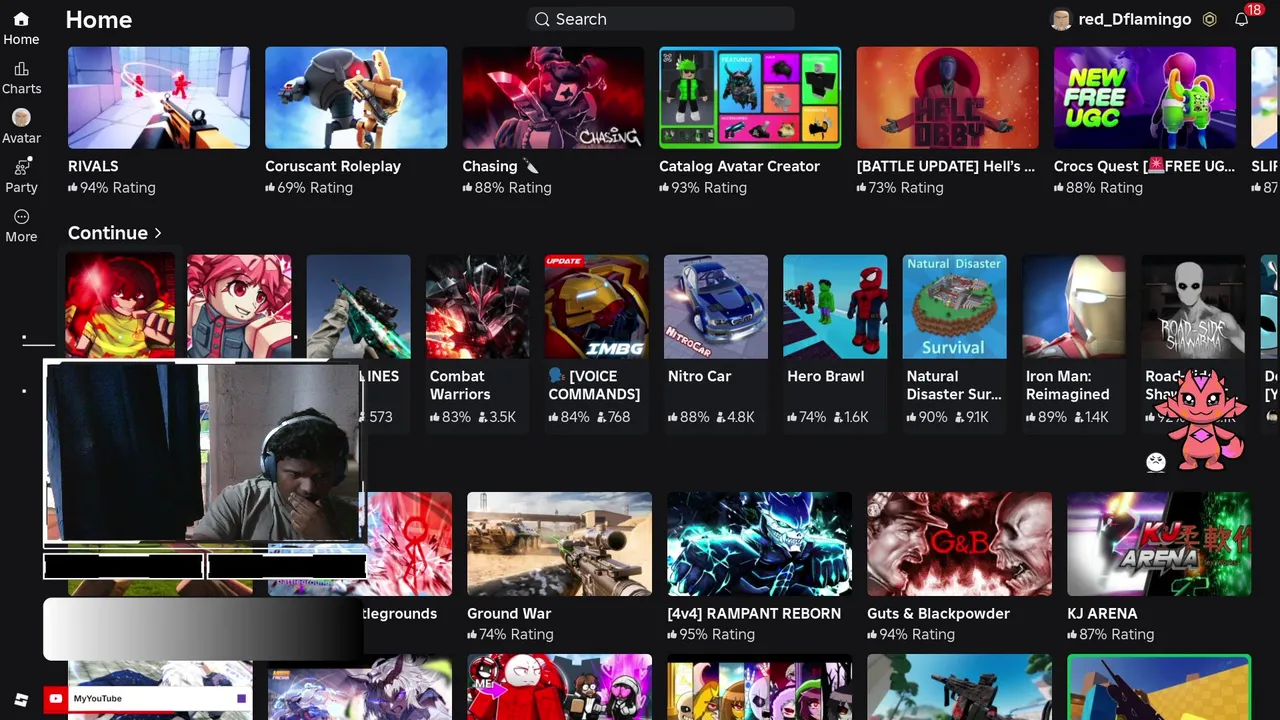The image size is (1280, 720).
Task: Click the Continue section heading
Action: 108,233
